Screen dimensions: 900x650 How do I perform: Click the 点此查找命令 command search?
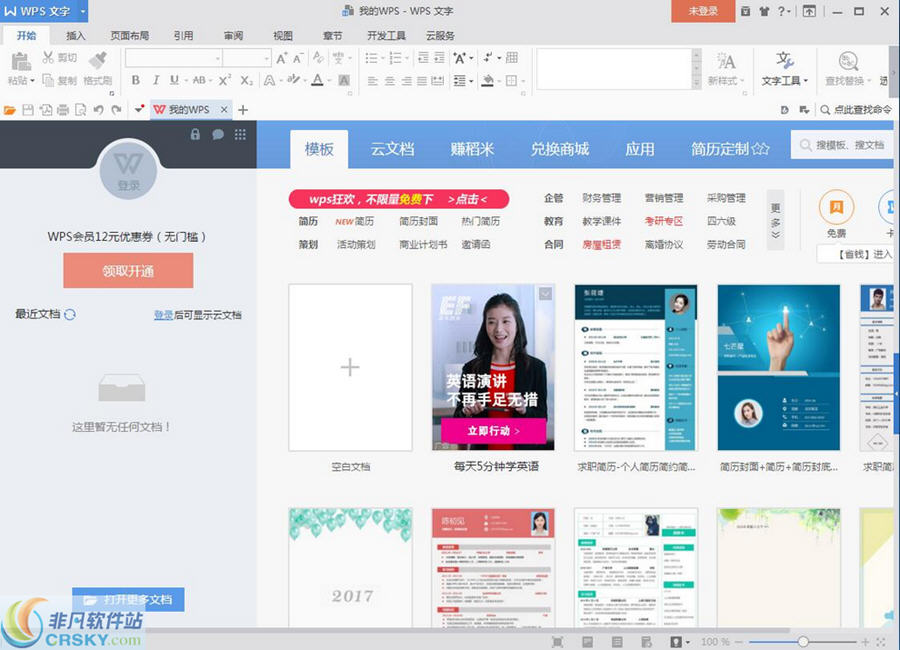[856, 110]
